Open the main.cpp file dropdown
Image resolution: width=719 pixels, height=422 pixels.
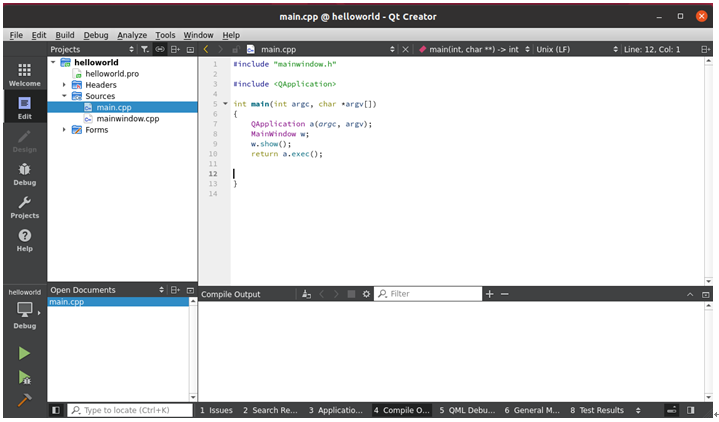click(321, 49)
